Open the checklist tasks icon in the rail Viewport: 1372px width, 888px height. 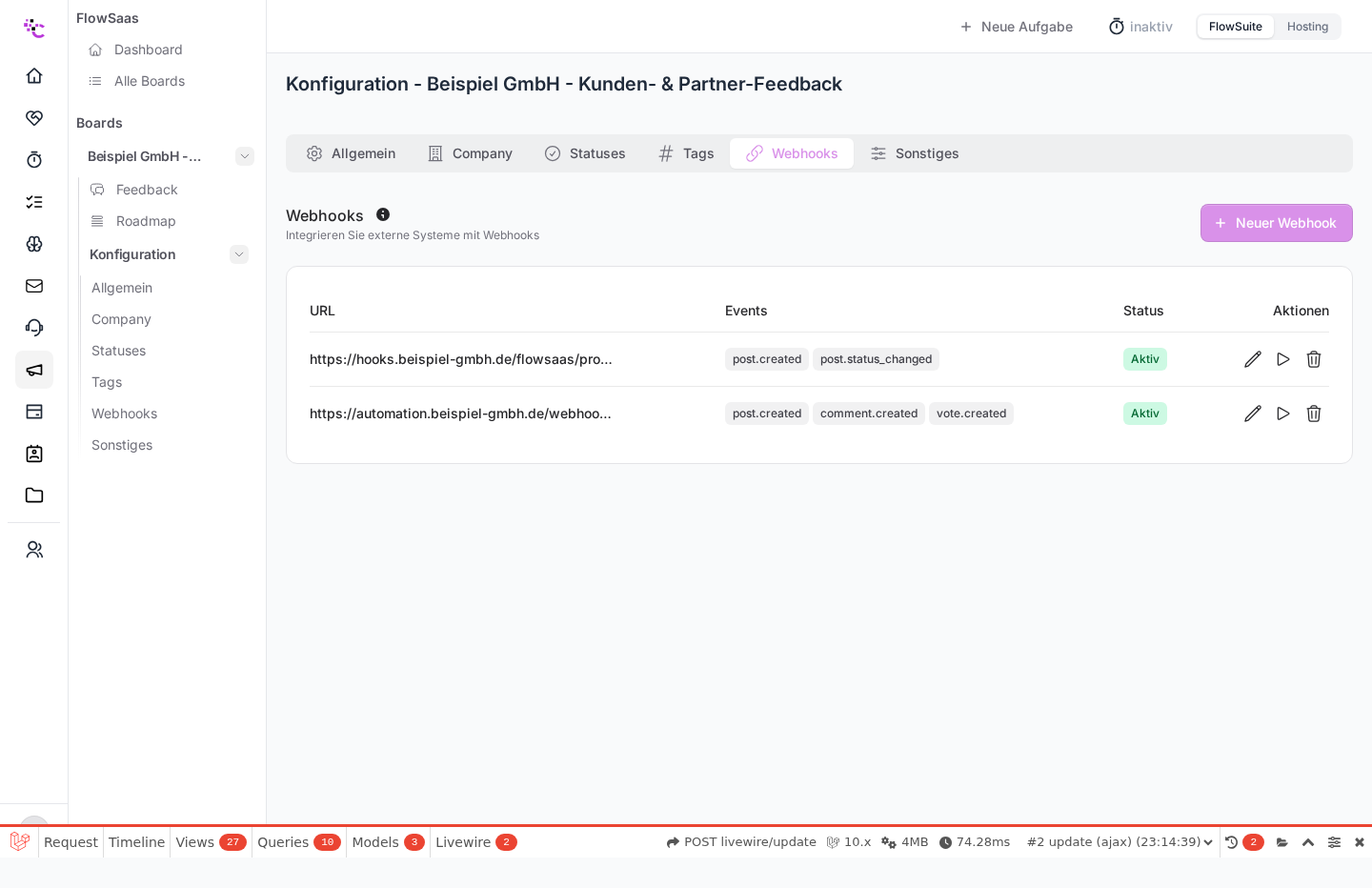point(34,202)
